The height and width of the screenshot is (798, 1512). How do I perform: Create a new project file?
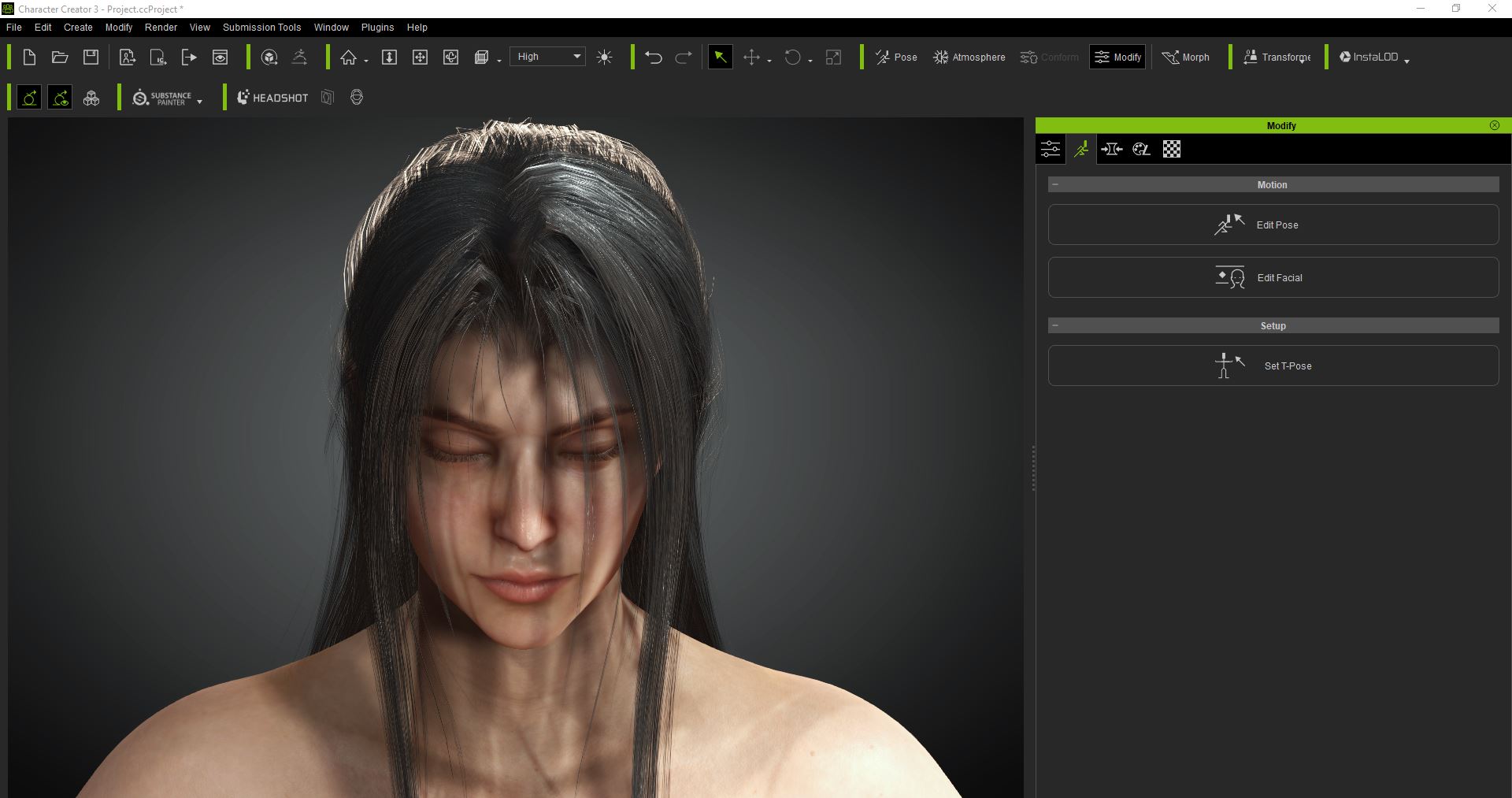(x=29, y=57)
